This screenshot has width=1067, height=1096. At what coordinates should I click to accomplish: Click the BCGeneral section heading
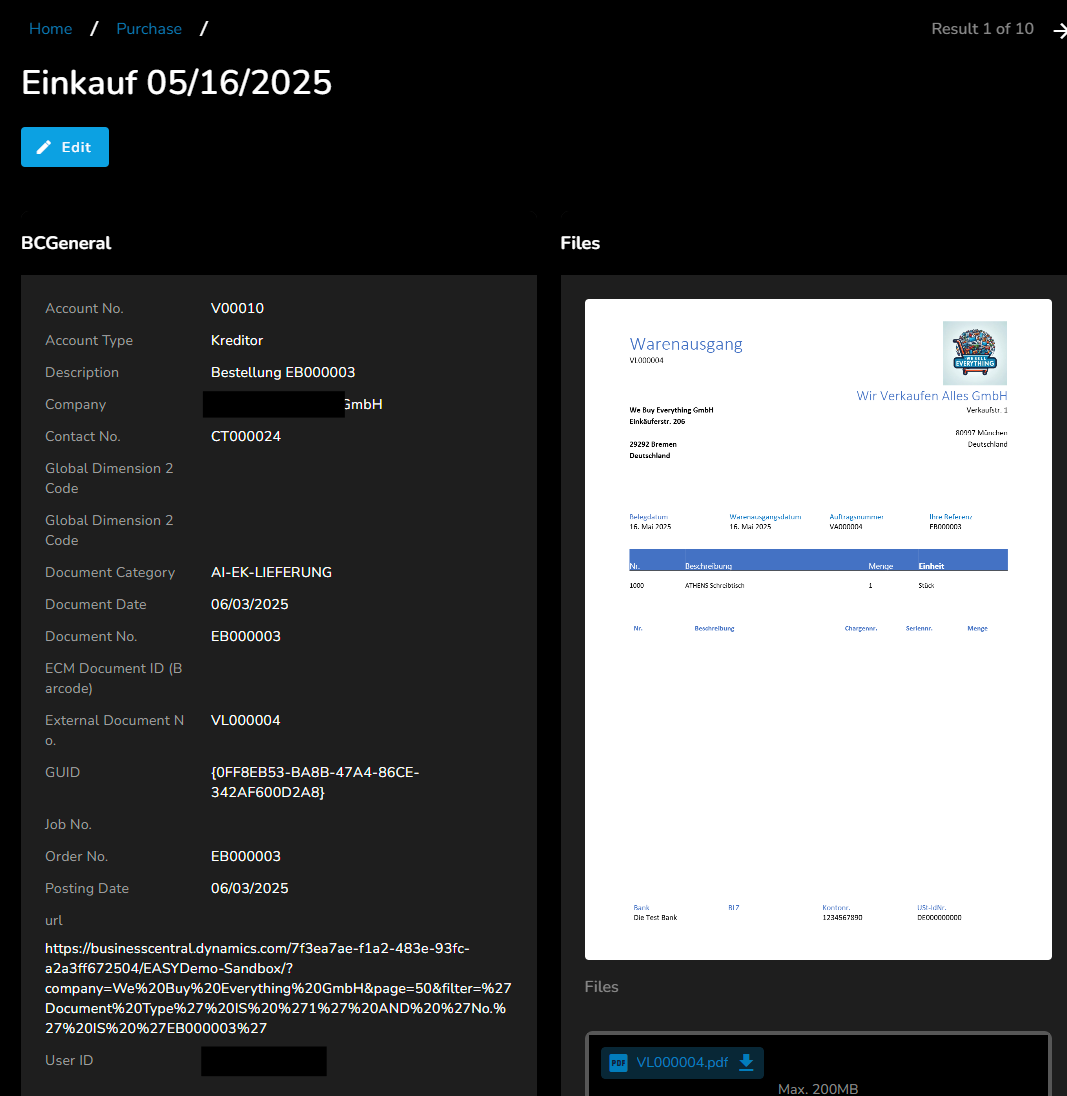point(66,243)
